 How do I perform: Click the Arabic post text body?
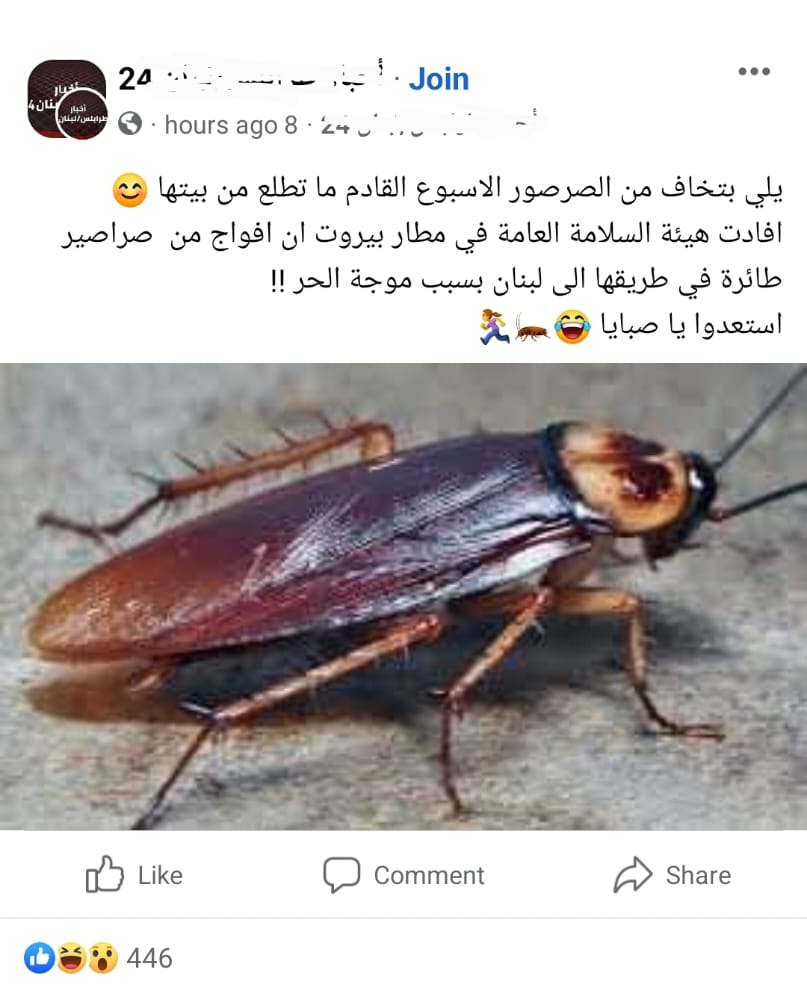422,257
